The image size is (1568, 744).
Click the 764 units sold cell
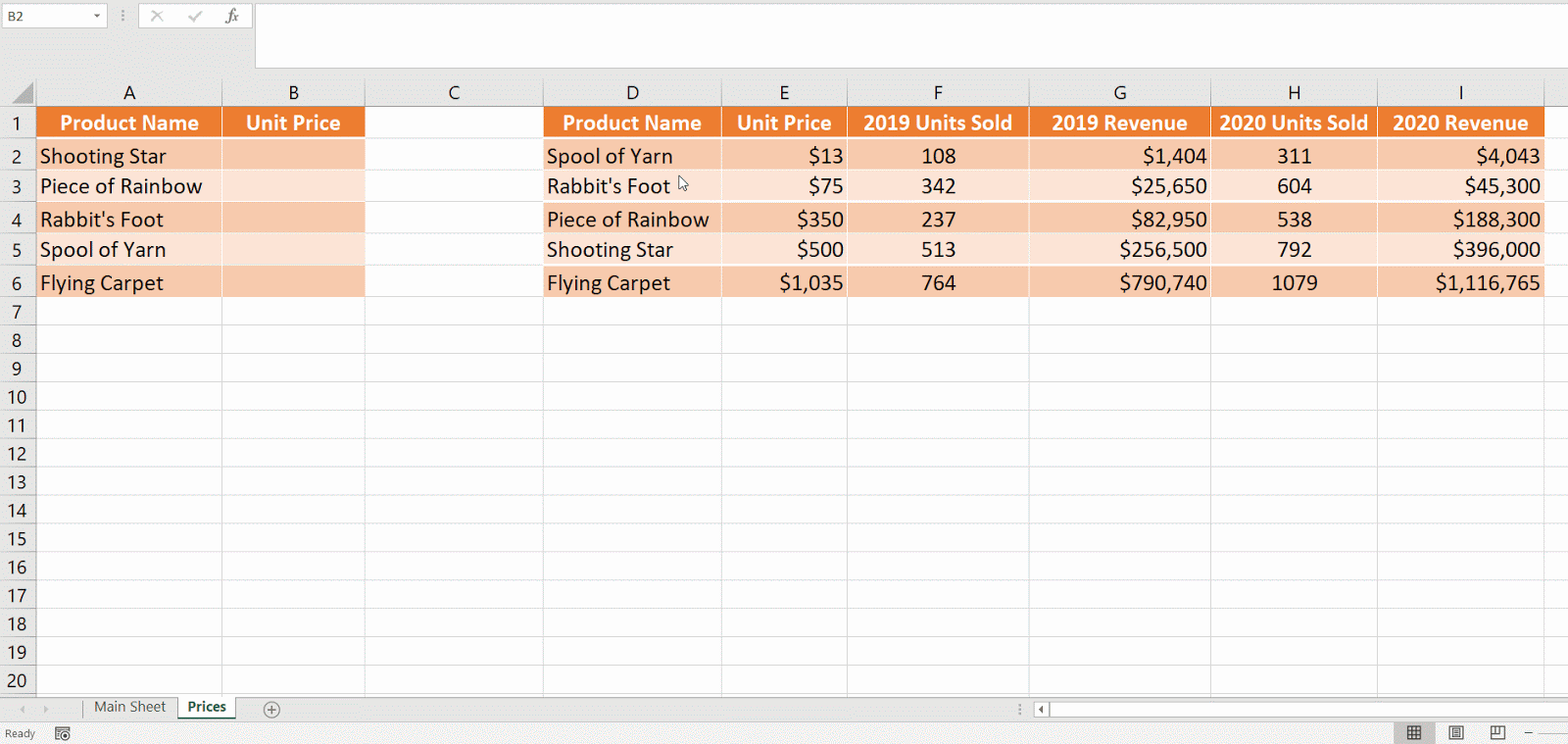point(938,282)
